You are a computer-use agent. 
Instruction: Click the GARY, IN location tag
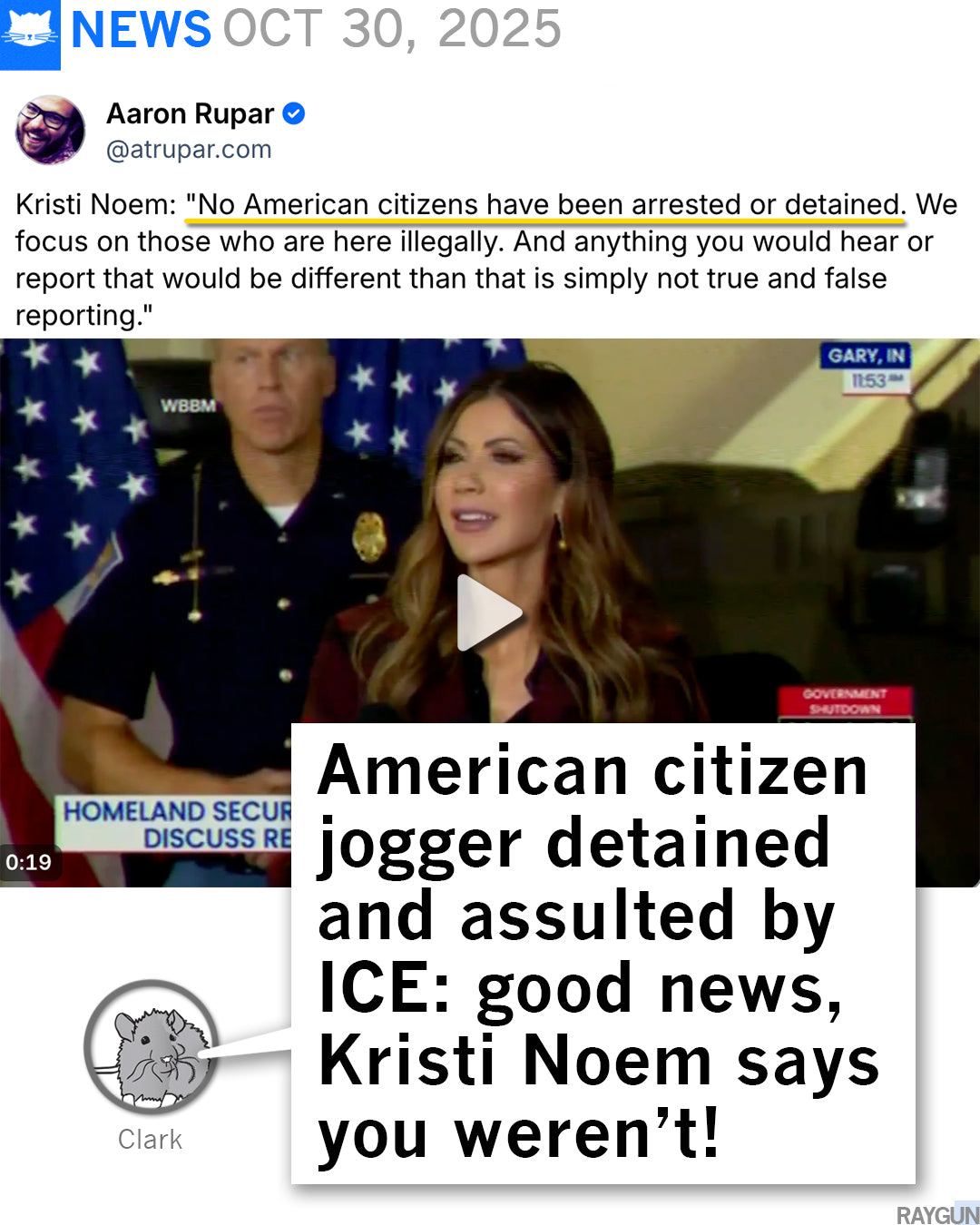point(866,356)
